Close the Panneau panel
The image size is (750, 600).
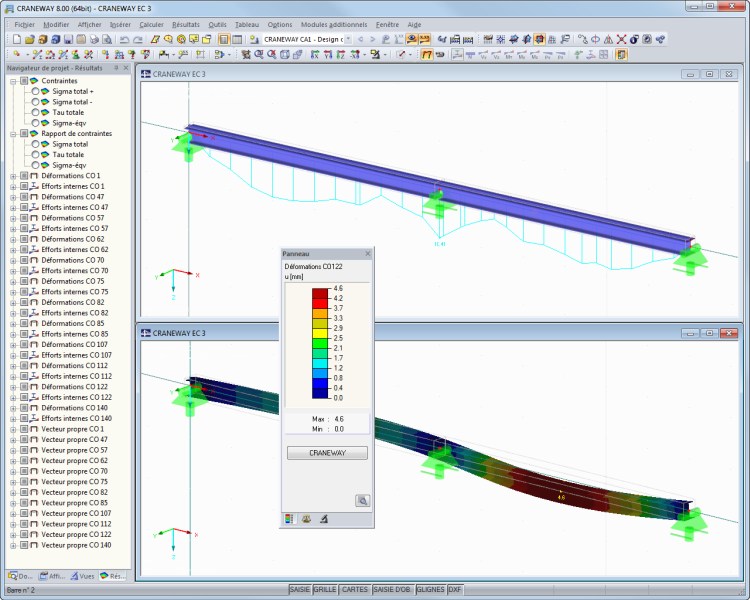pos(368,254)
